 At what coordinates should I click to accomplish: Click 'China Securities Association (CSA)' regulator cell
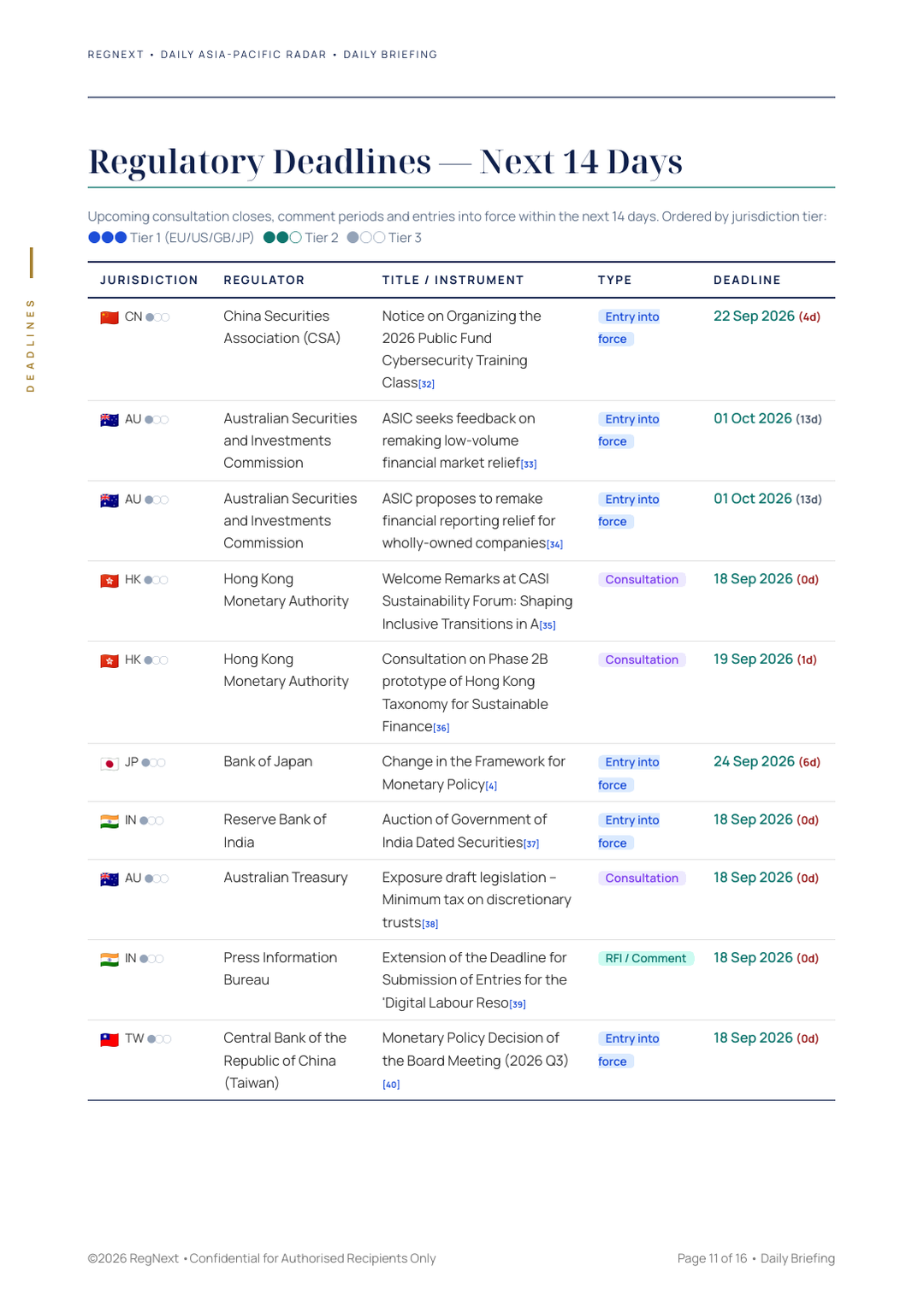pos(282,328)
